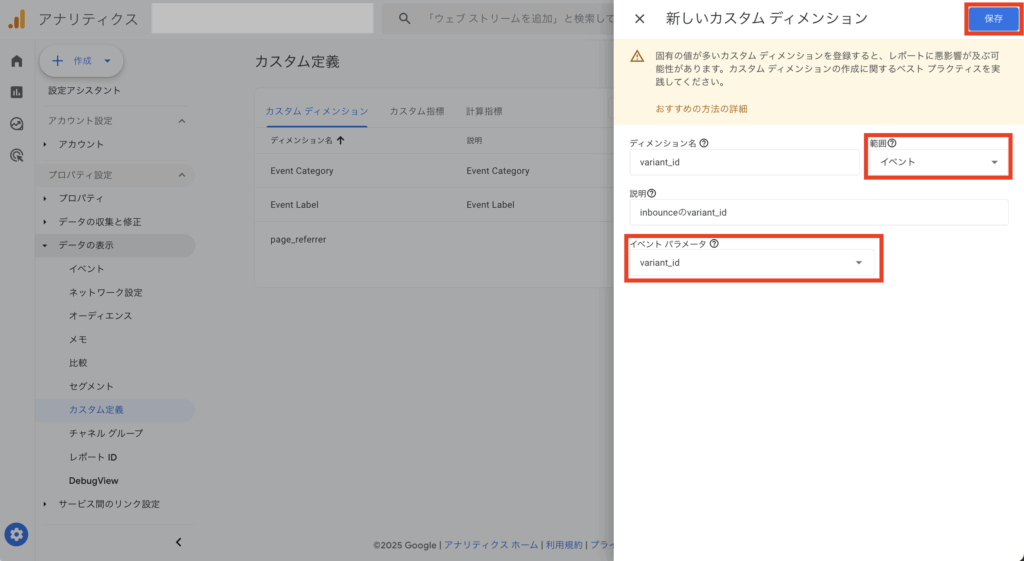Open おすすめの方法の詳細 link
This screenshot has height=561, width=1024.
[701, 108]
